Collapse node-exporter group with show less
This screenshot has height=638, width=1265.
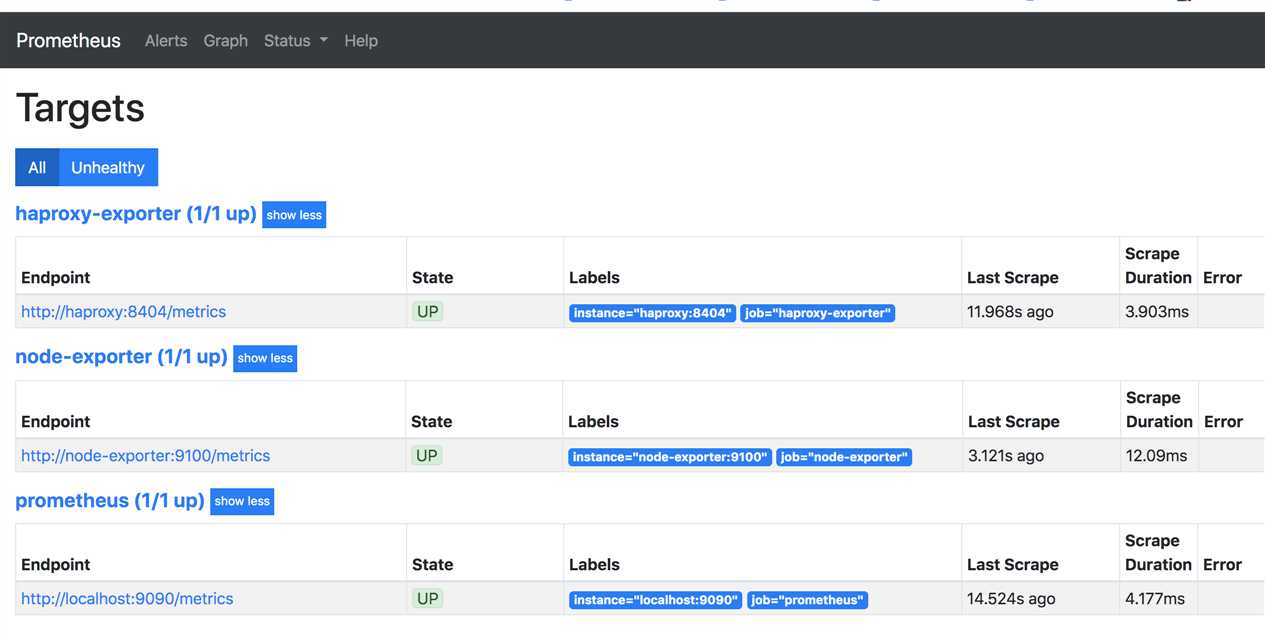tap(265, 358)
